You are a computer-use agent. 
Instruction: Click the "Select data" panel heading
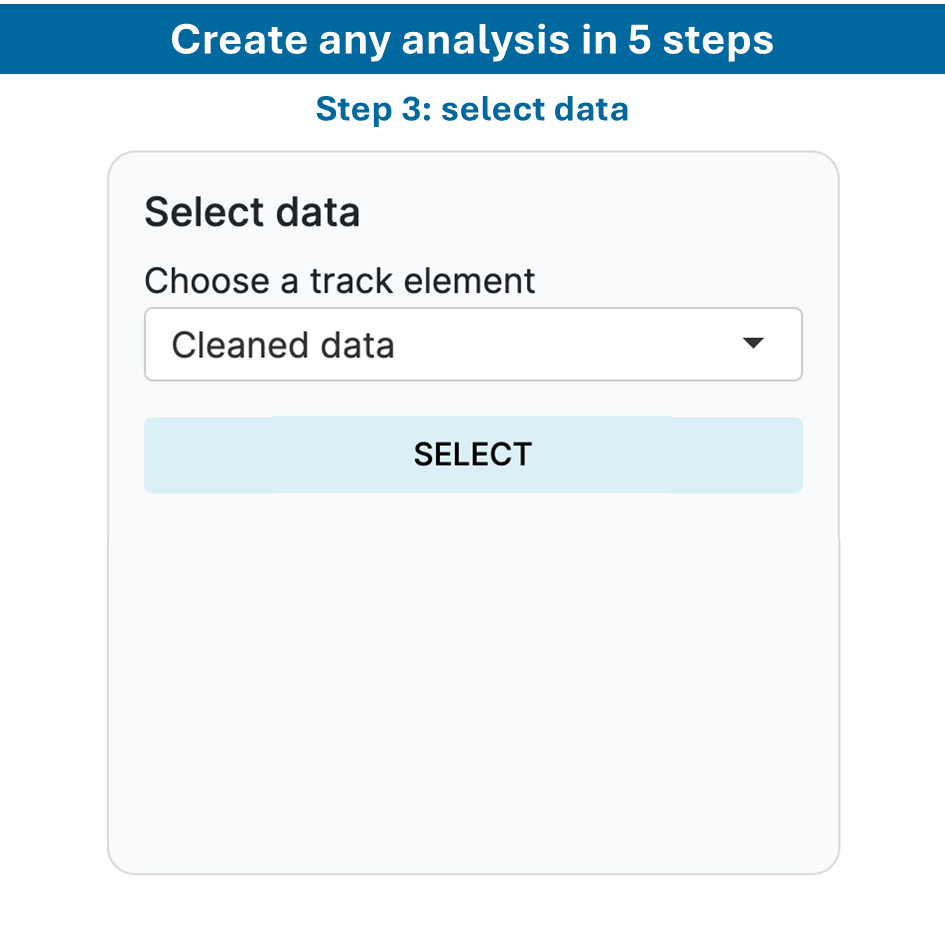coord(252,213)
